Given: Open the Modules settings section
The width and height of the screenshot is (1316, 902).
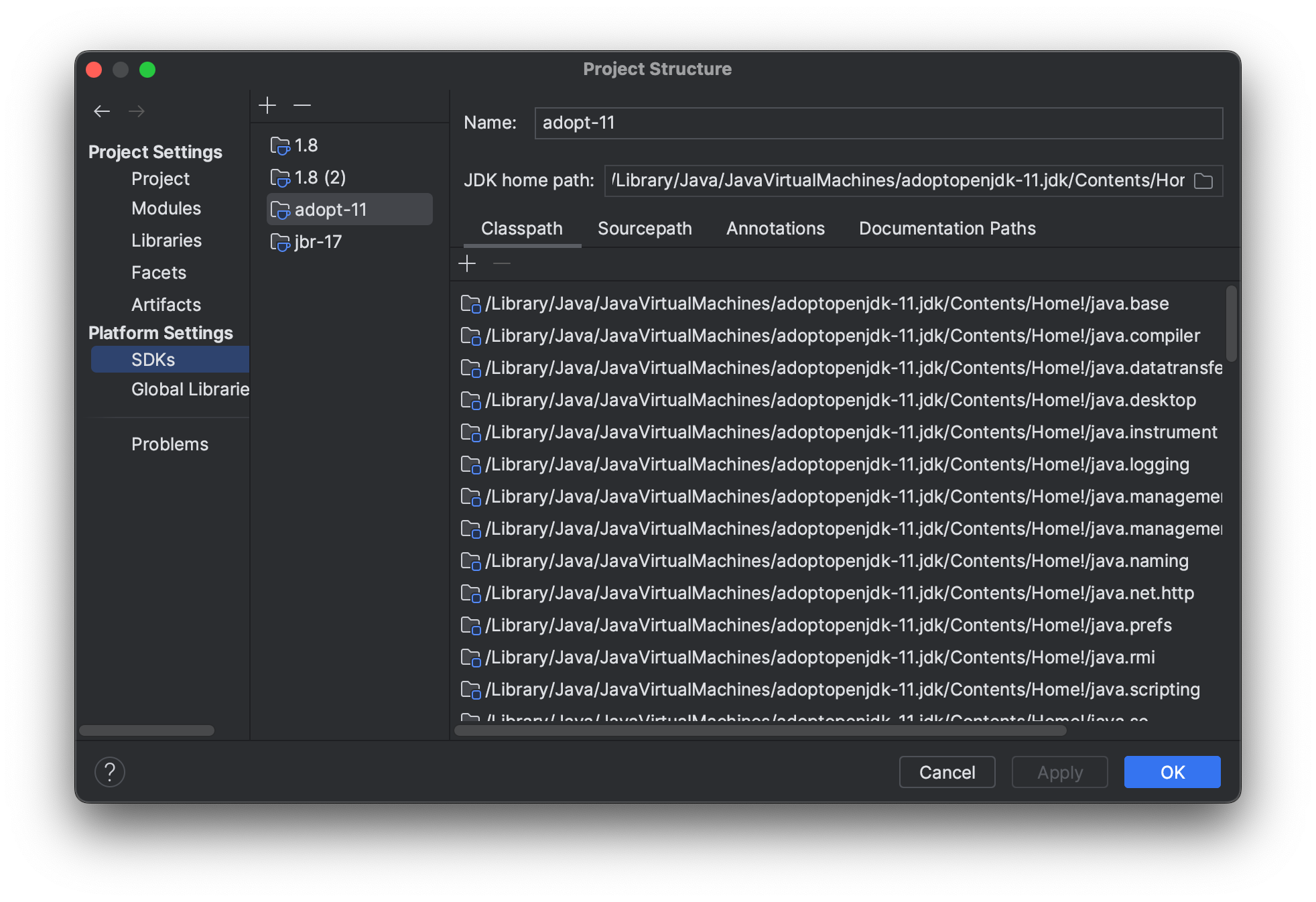Looking at the screenshot, I should tap(166, 208).
